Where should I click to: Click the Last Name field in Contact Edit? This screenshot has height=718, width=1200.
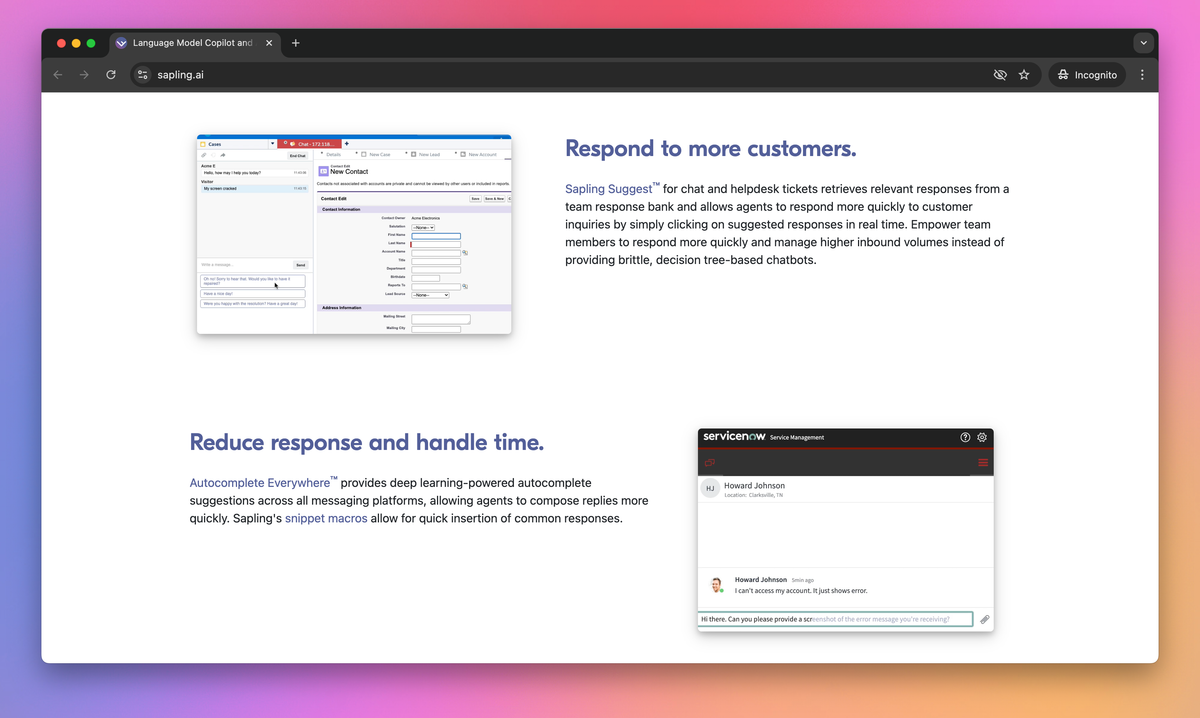tap(436, 245)
